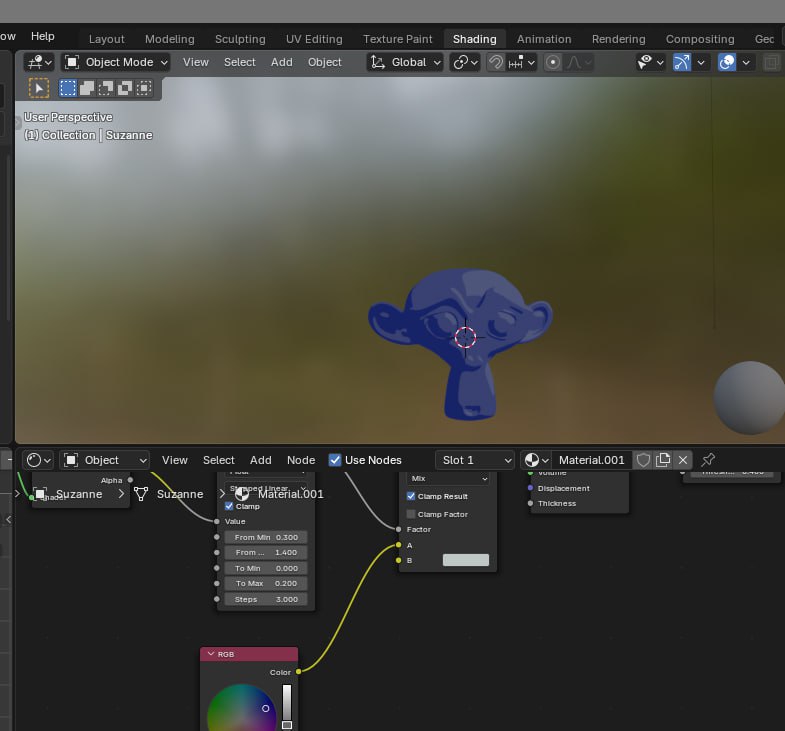Select the tweak arrow tool icon

(39, 88)
